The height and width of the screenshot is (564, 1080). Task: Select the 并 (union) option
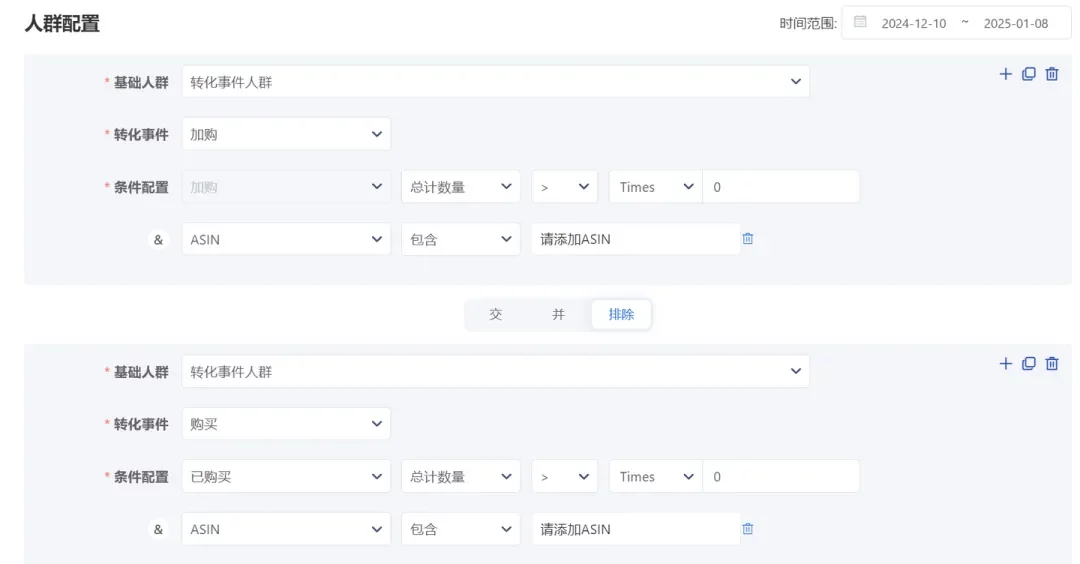558,314
